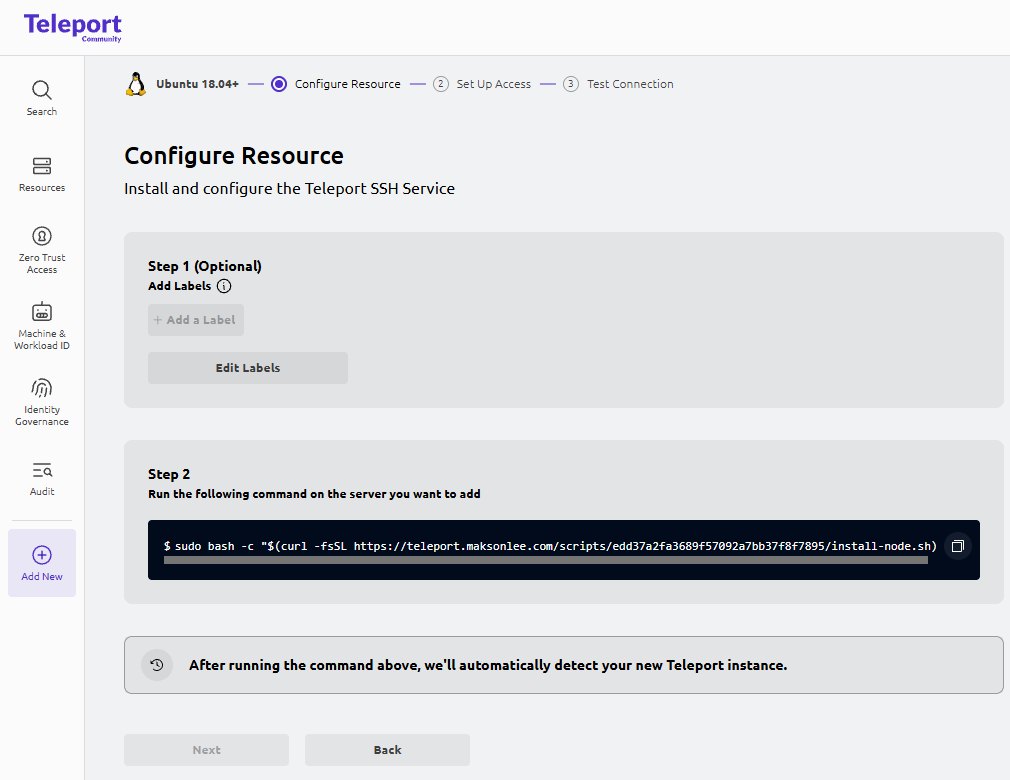Copy the install command to clipboard
This screenshot has width=1010, height=780.
click(x=957, y=546)
